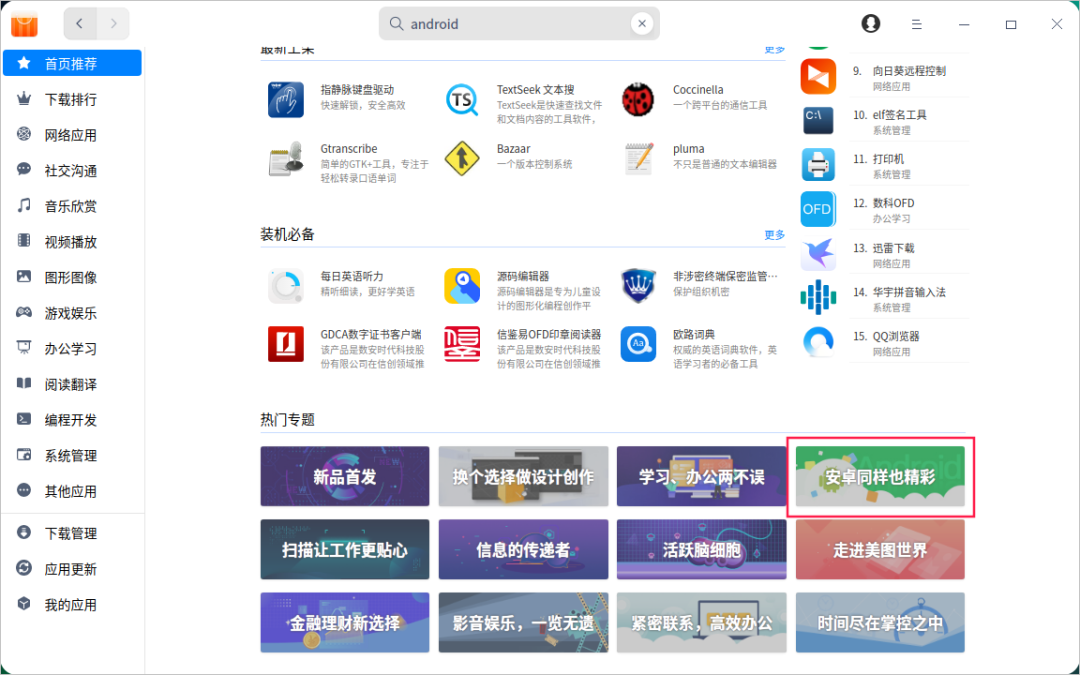
Task: Click the elf签名工具 icon
Action: click(x=818, y=121)
